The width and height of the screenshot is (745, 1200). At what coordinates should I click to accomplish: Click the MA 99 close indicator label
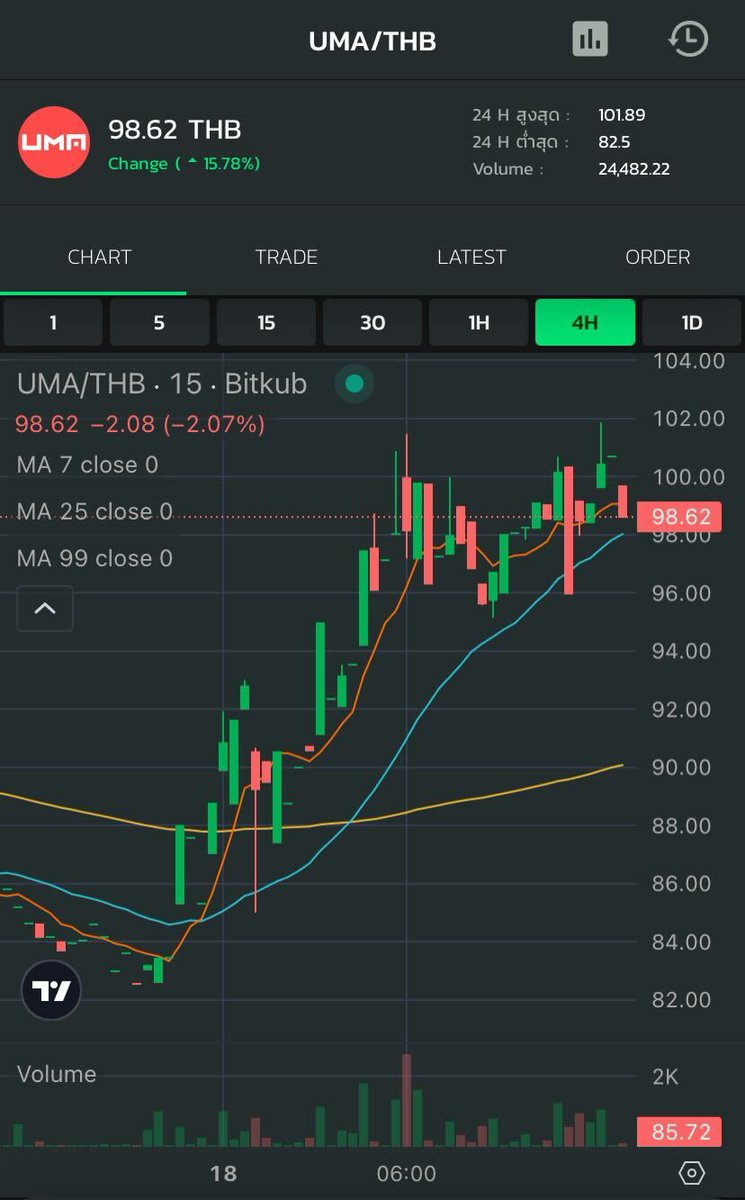click(x=95, y=558)
